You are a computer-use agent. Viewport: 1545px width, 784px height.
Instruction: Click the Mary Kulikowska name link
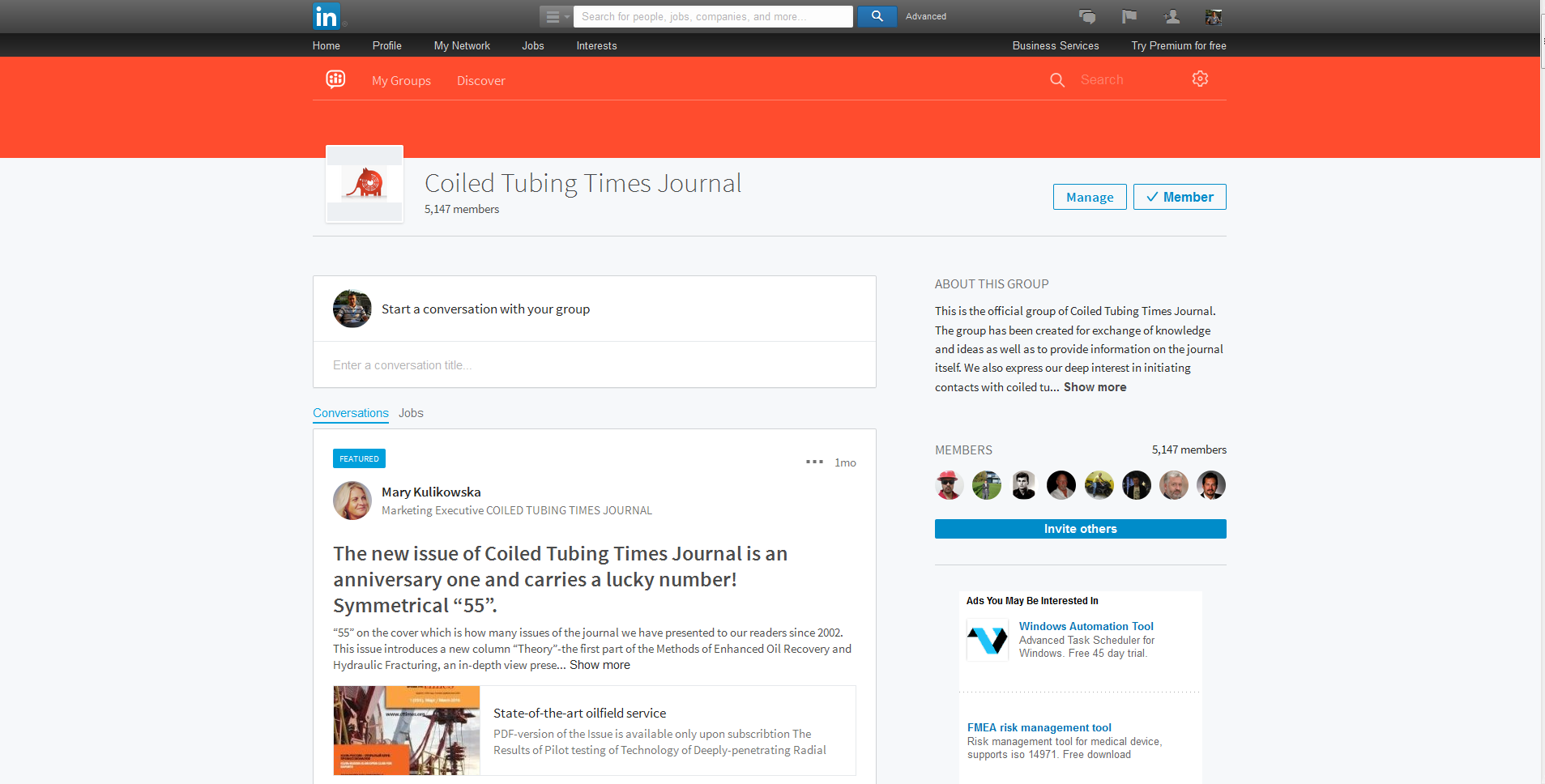431,492
